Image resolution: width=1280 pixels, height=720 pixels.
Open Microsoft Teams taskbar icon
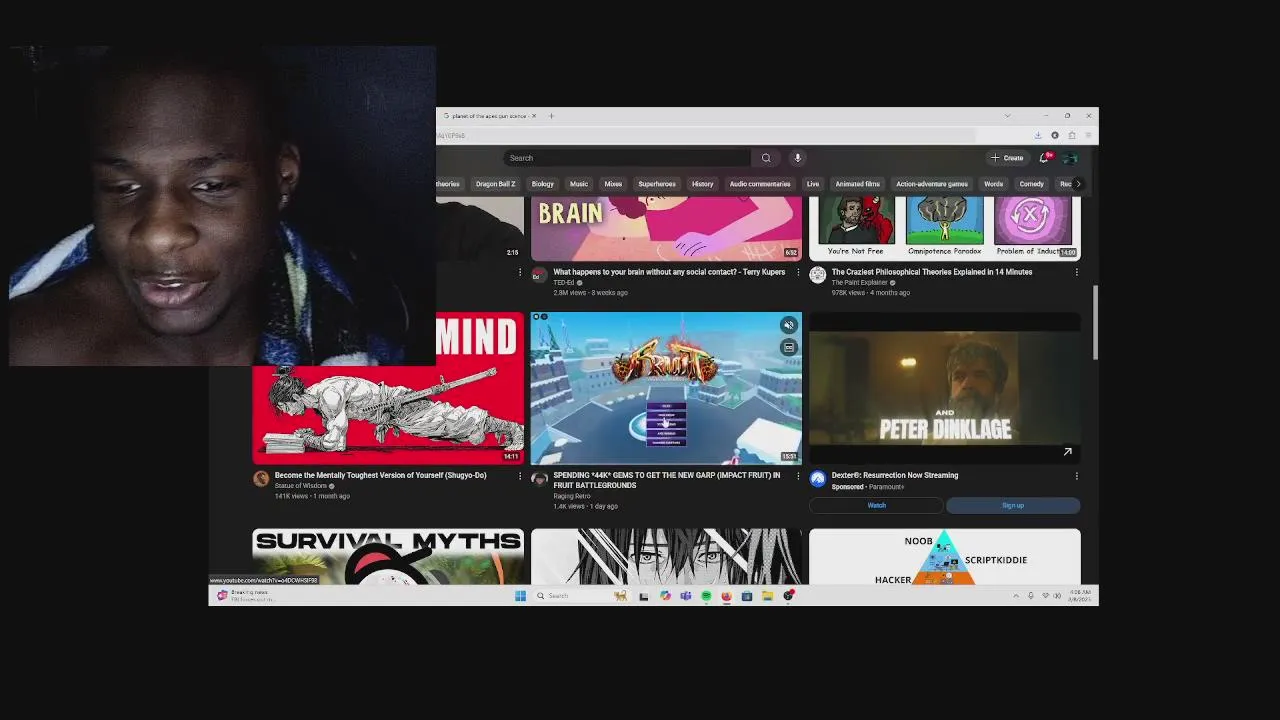tap(685, 596)
